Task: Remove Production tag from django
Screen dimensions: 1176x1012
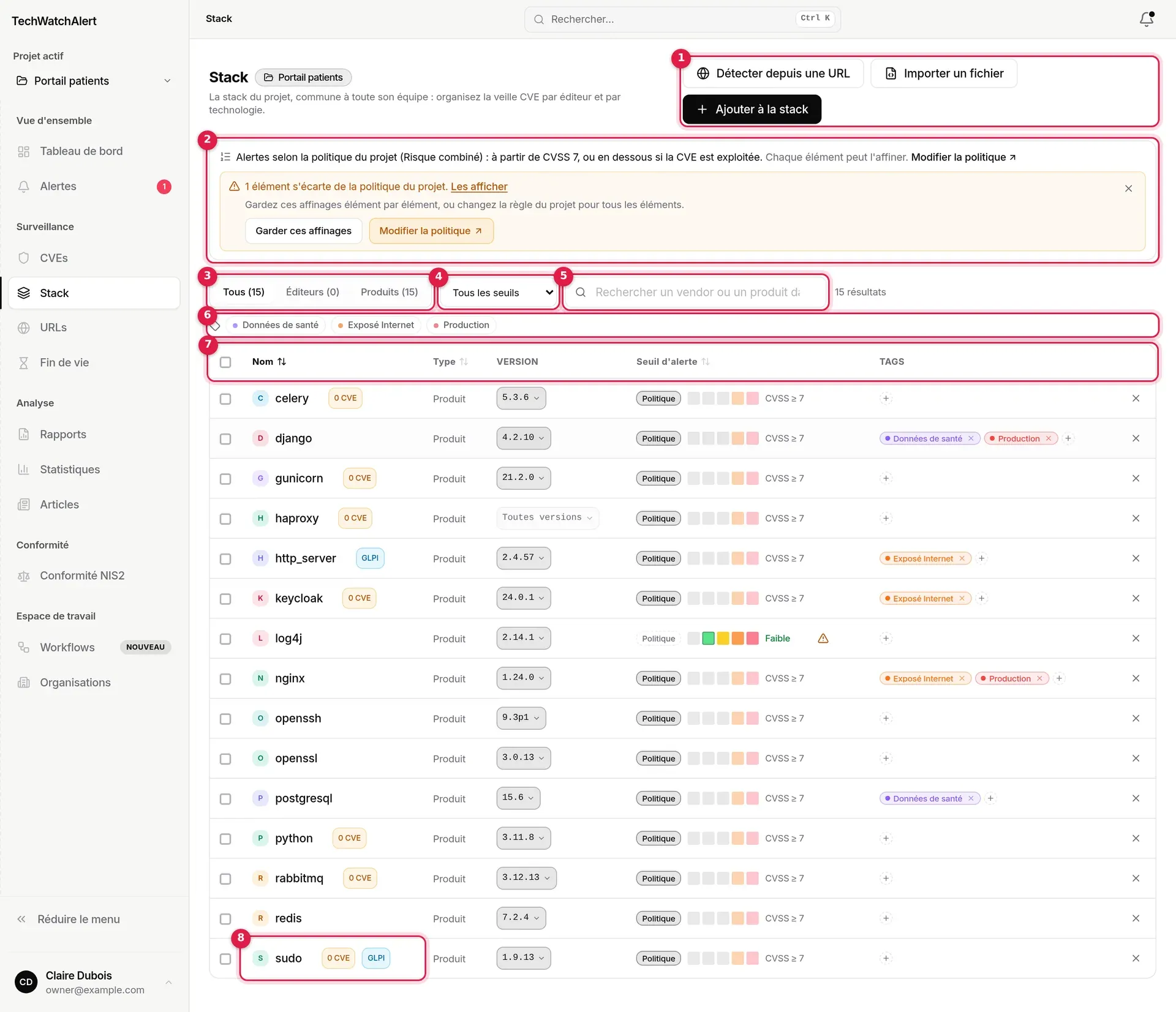Action: click(x=1048, y=438)
